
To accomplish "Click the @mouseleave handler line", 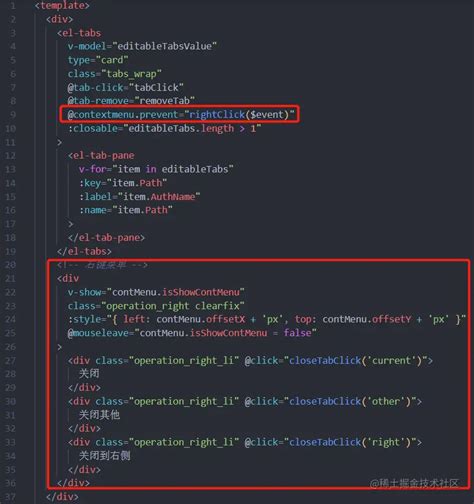I will (x=192, y=333).
